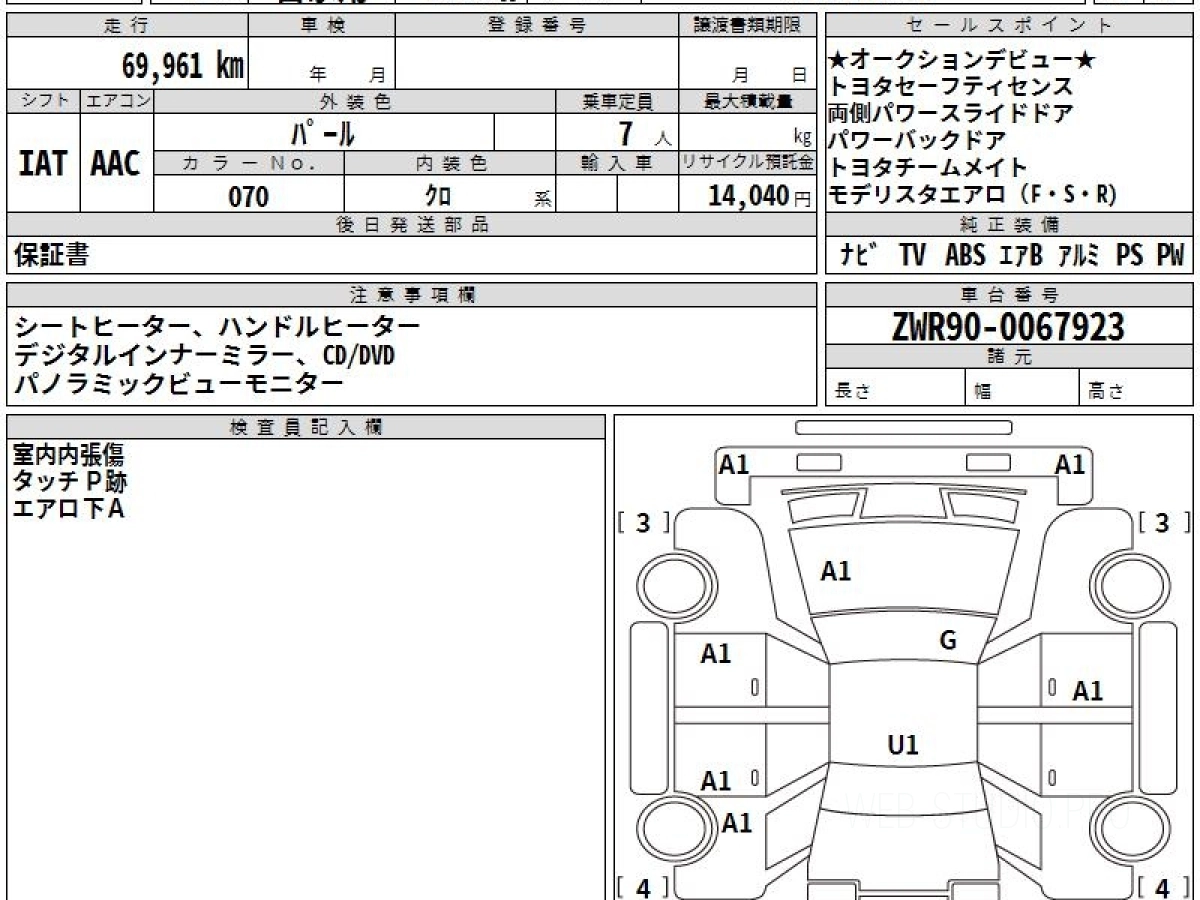Select the 車台番号 header
The image size is (1200, 900).
(x=1009, y=294)
